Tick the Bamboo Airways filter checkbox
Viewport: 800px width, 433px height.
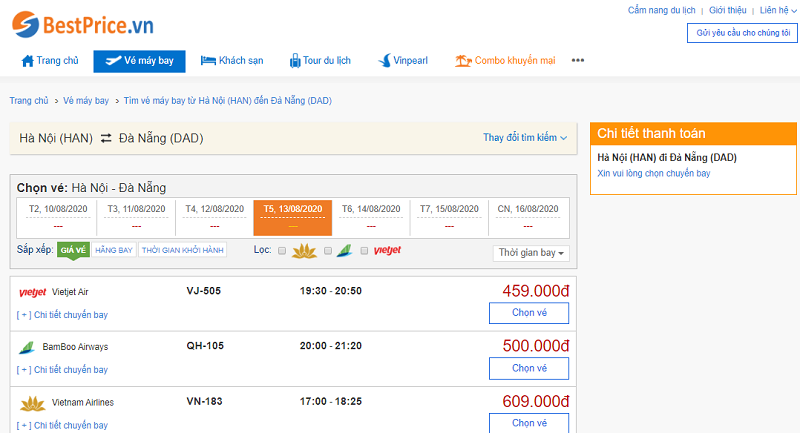point(328,250)
